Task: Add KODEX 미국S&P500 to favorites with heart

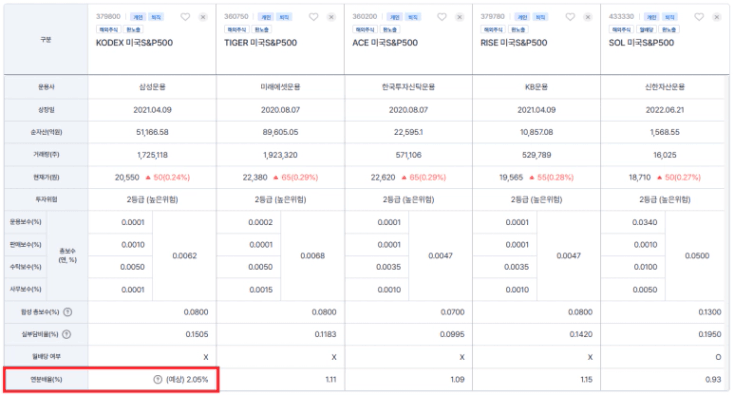Action: coord(185,17)
